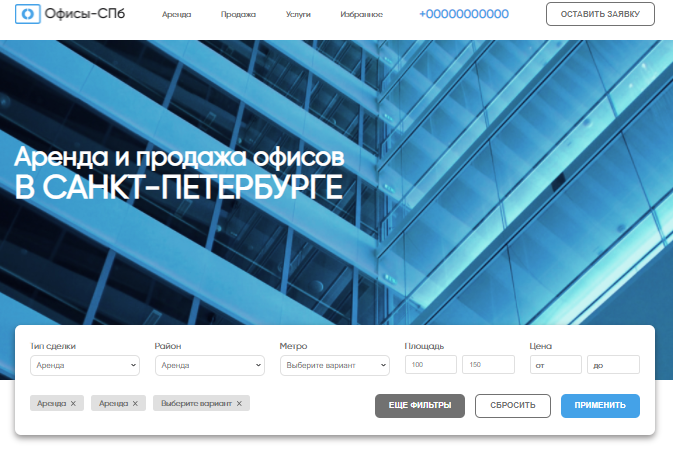Reset filters with the Сбросить button
673x450 pixels.
point(513,405)
